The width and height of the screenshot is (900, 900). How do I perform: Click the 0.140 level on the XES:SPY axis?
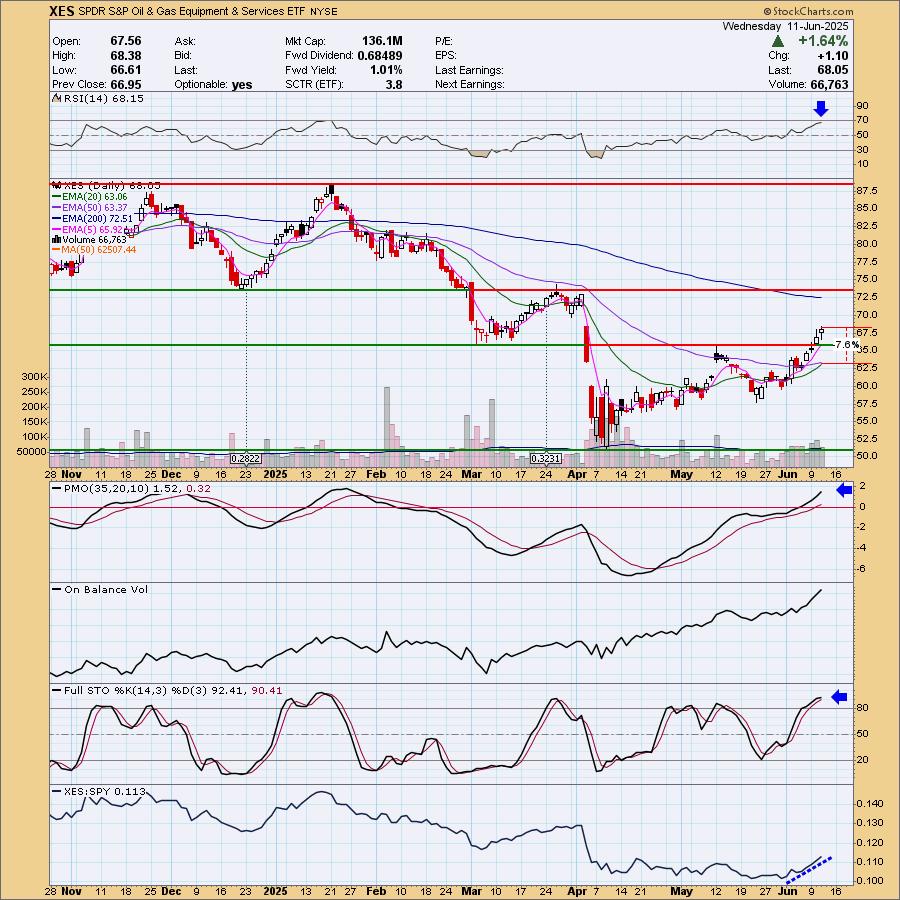pos(869,804)
